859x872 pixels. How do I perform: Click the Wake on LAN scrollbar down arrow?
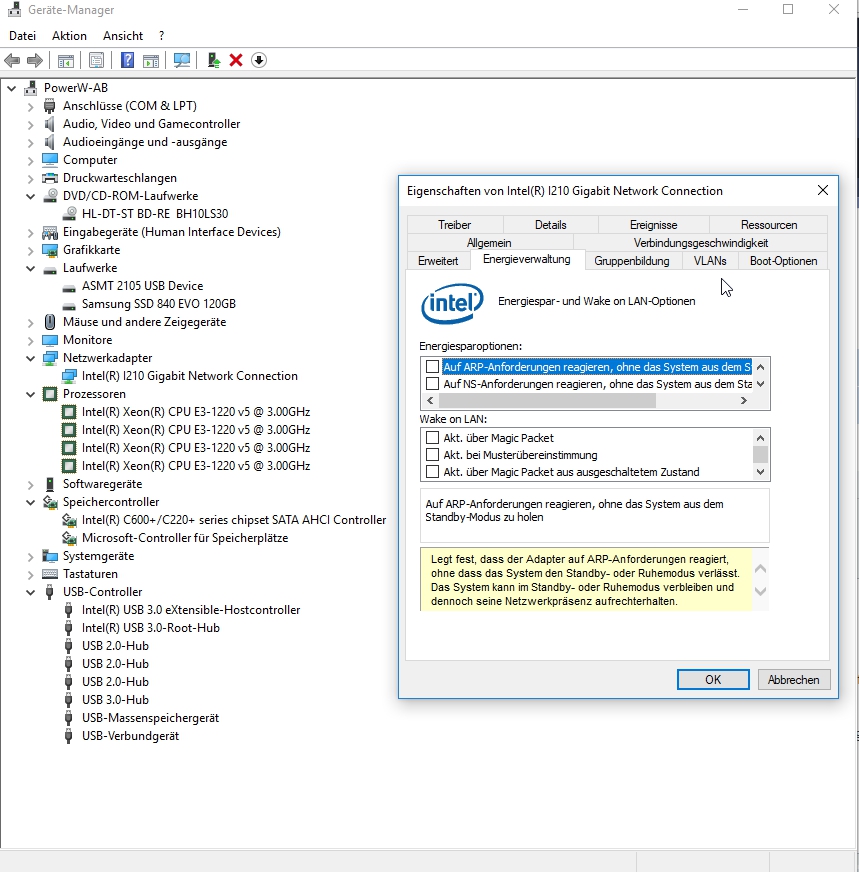coord(761,472)
